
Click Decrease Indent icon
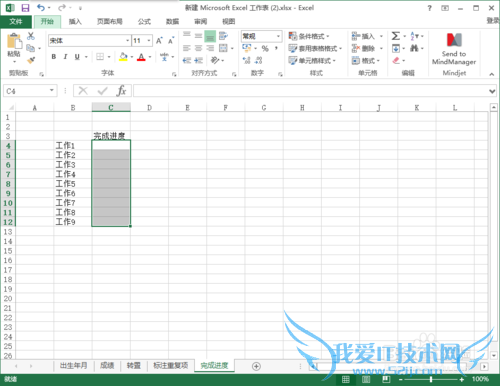point(187,60)
